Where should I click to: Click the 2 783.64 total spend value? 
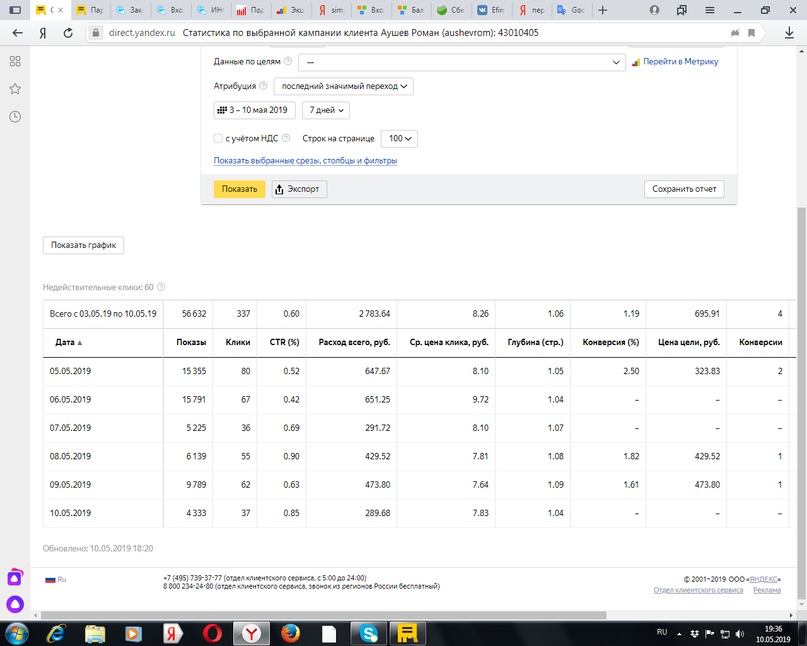[374, 314]
